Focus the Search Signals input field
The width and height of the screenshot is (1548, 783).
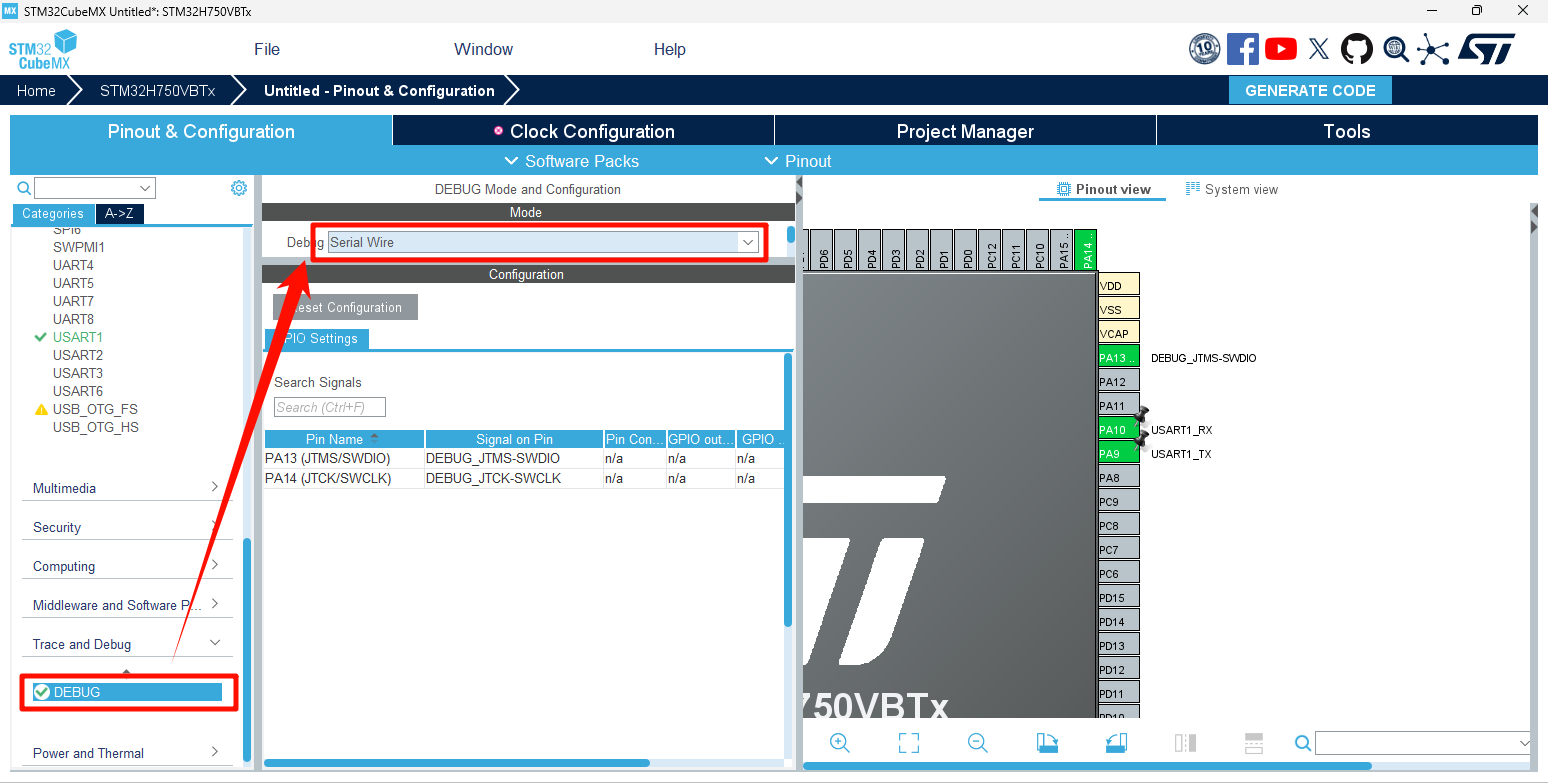[x=330, y=407]
